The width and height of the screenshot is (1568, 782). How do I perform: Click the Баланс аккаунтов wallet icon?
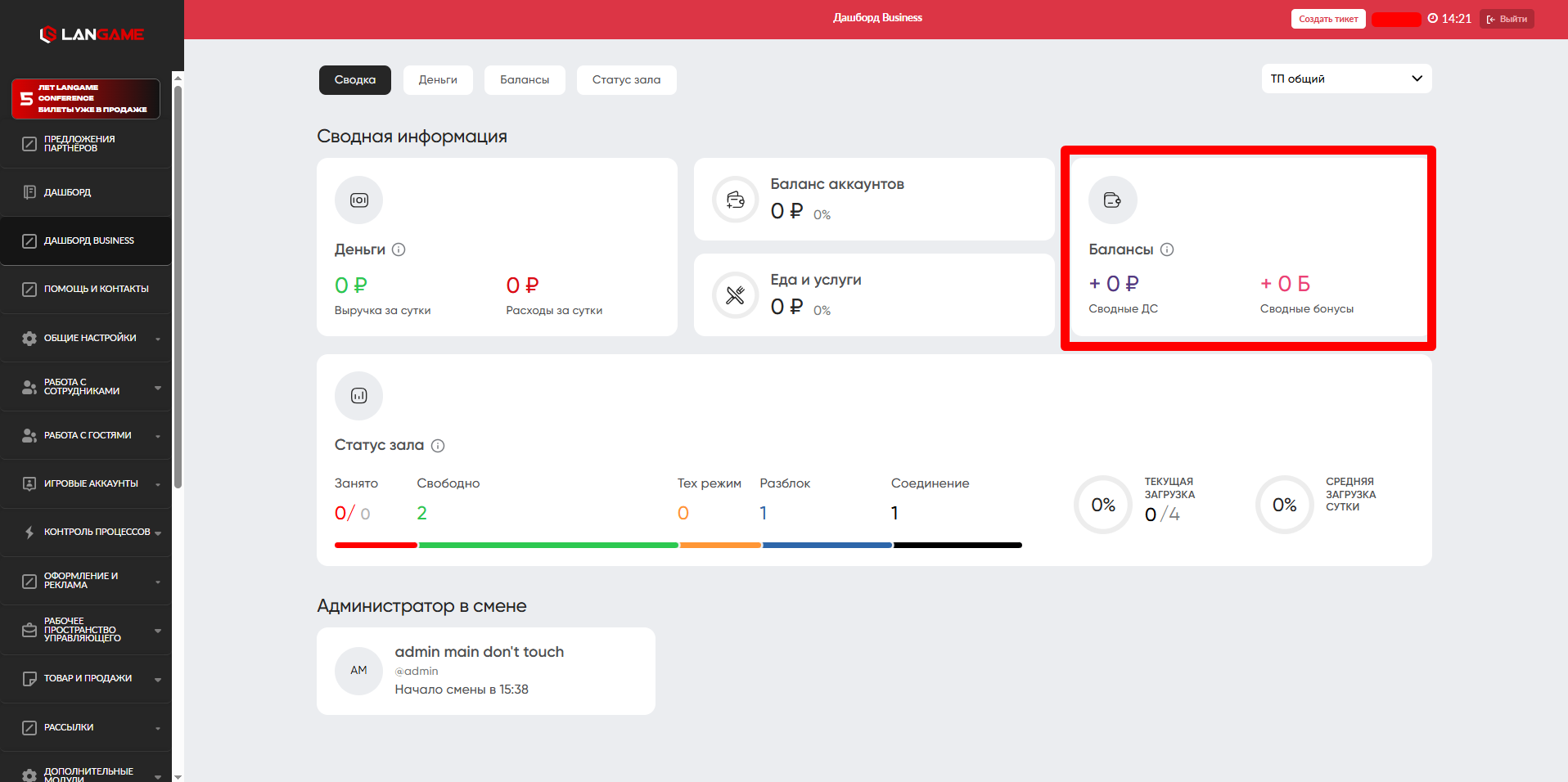click(x=735, y=199)
